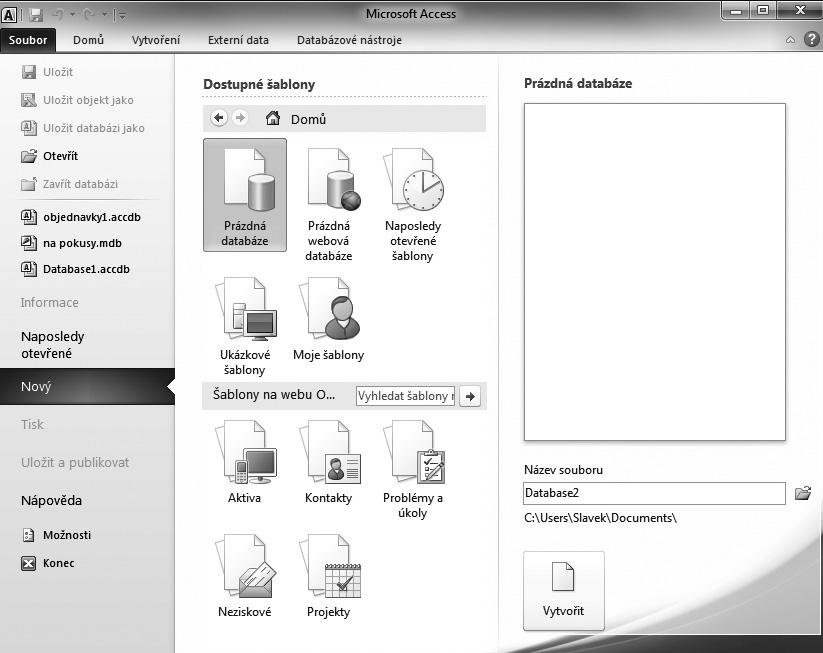Open Uložit a publikovat section

75,462
